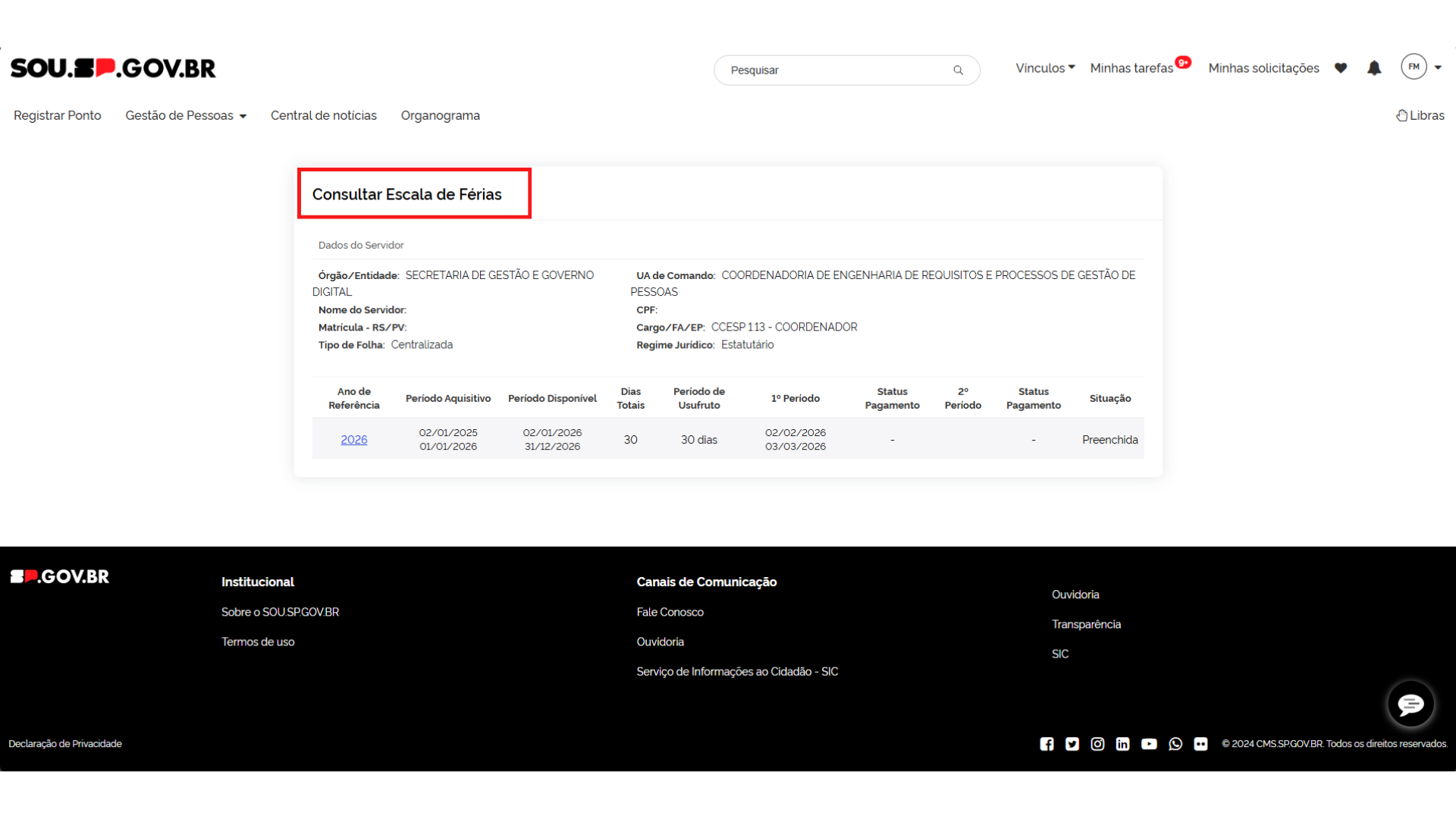Click the favorites heart icon
Image resolution: width=1456 pixels, height=819 pixels.
[1341, 68]
